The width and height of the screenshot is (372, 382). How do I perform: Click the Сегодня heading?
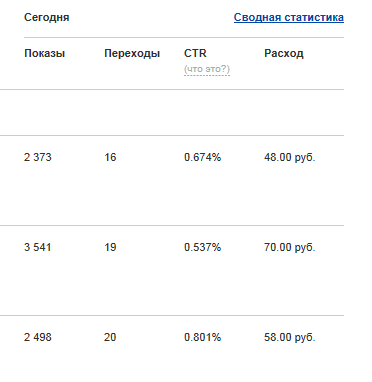[x=47, y=17]
